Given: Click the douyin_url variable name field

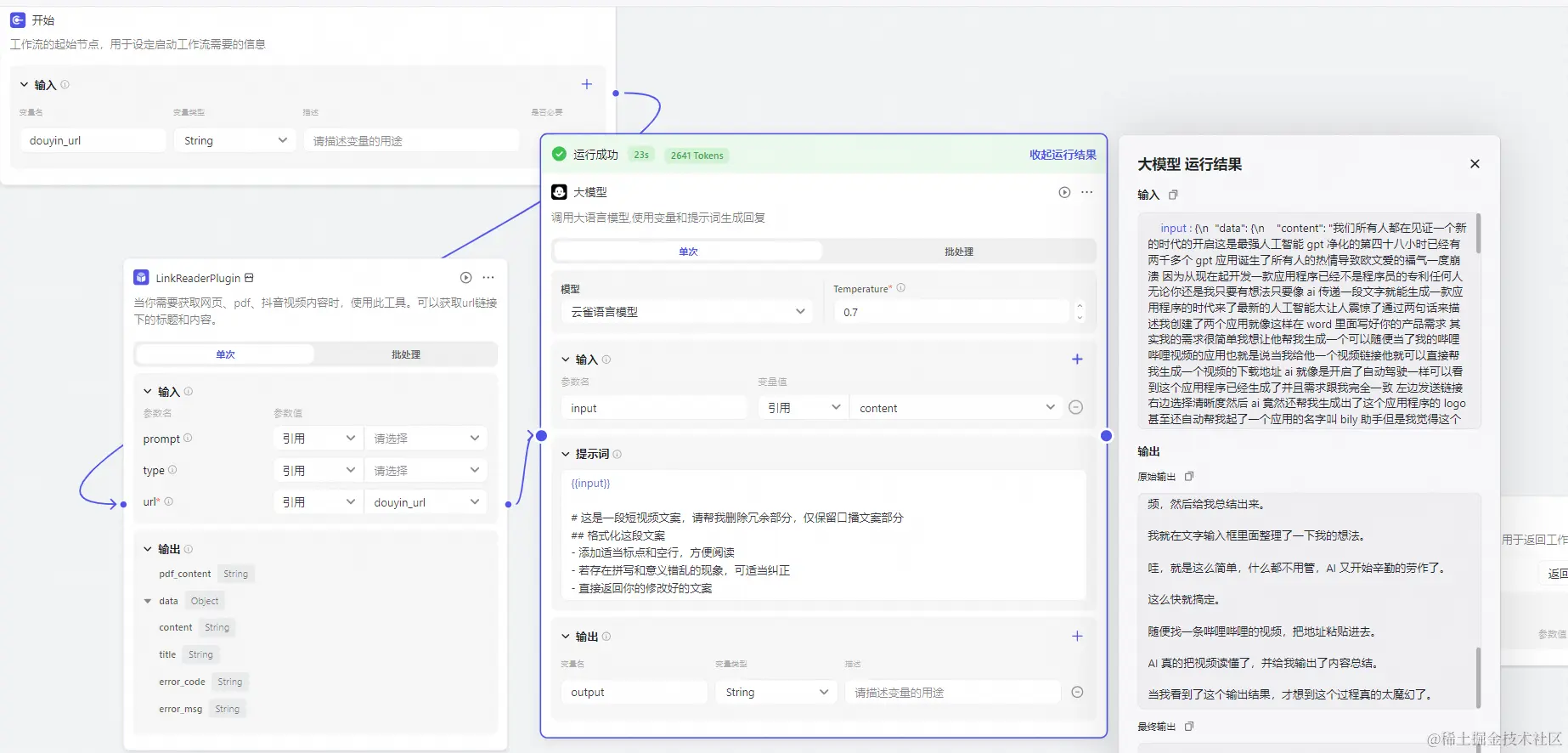Looking at the screenshot, I should point(93,140).
